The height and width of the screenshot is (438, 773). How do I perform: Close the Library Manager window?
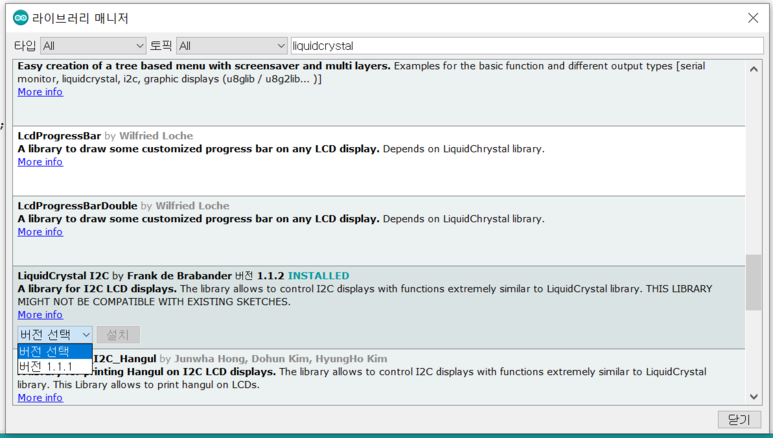click(x=753, y=18)
